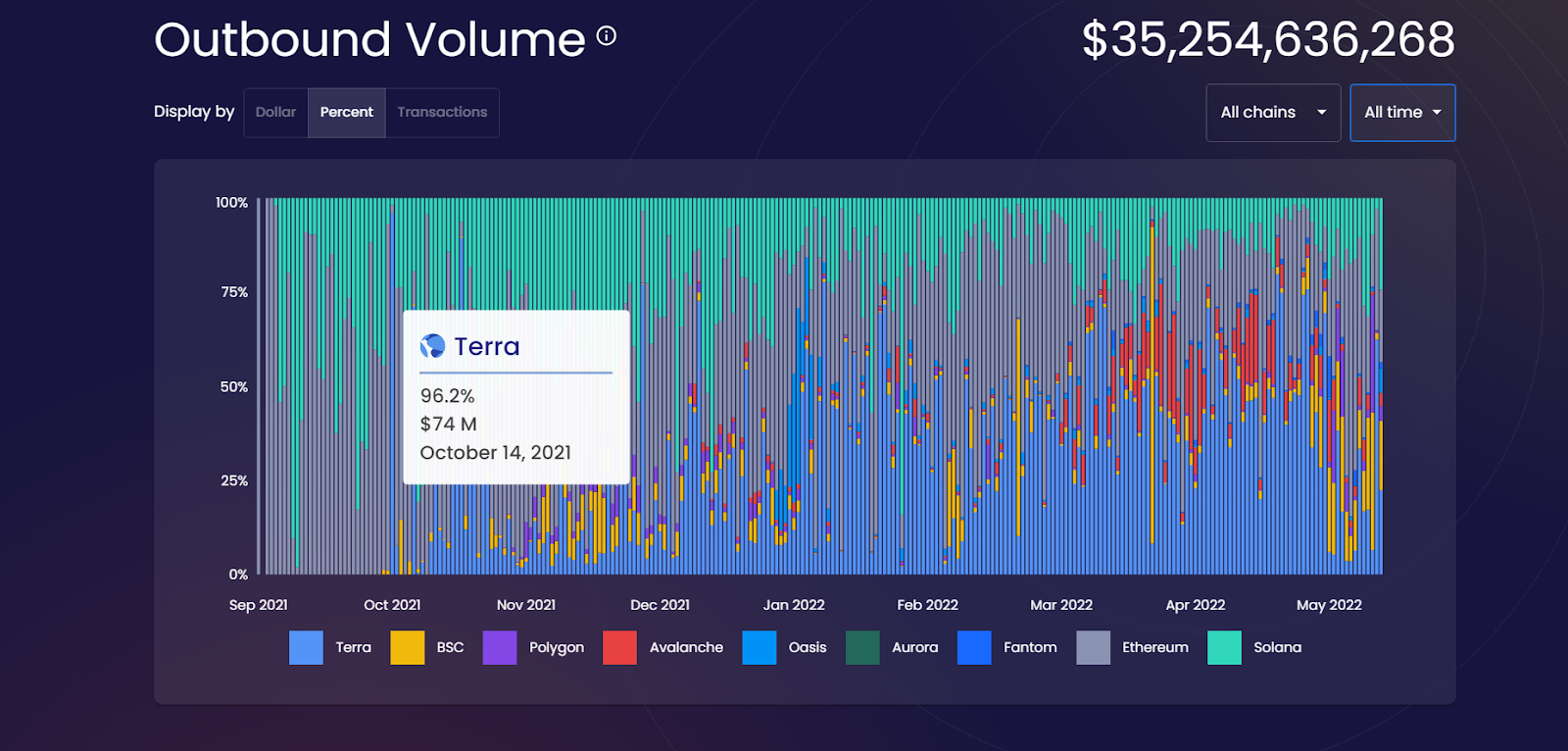Screen dimensions: 1568x751
Task: Open the All time range dropdown
Action: [1402, 113]
